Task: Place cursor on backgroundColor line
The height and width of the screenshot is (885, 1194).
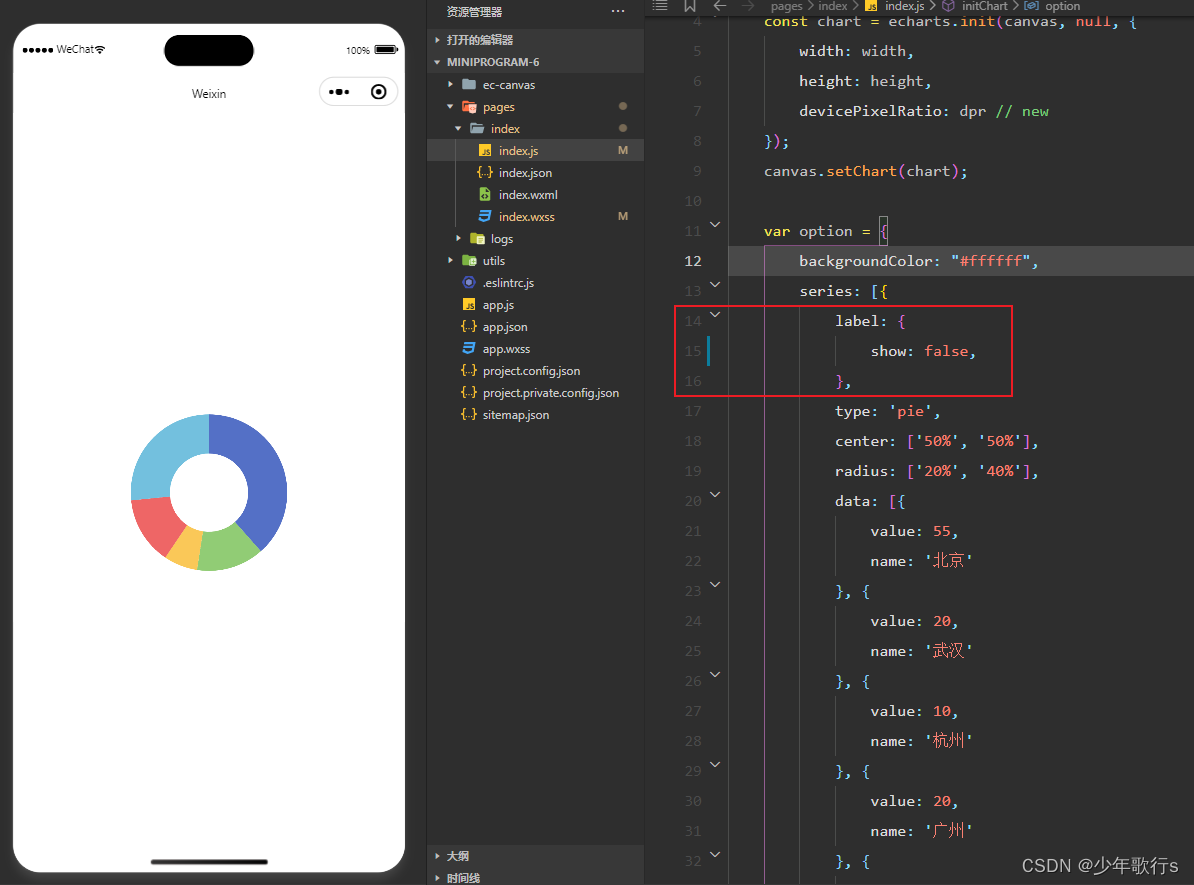Action: click(x=961, y=261)
